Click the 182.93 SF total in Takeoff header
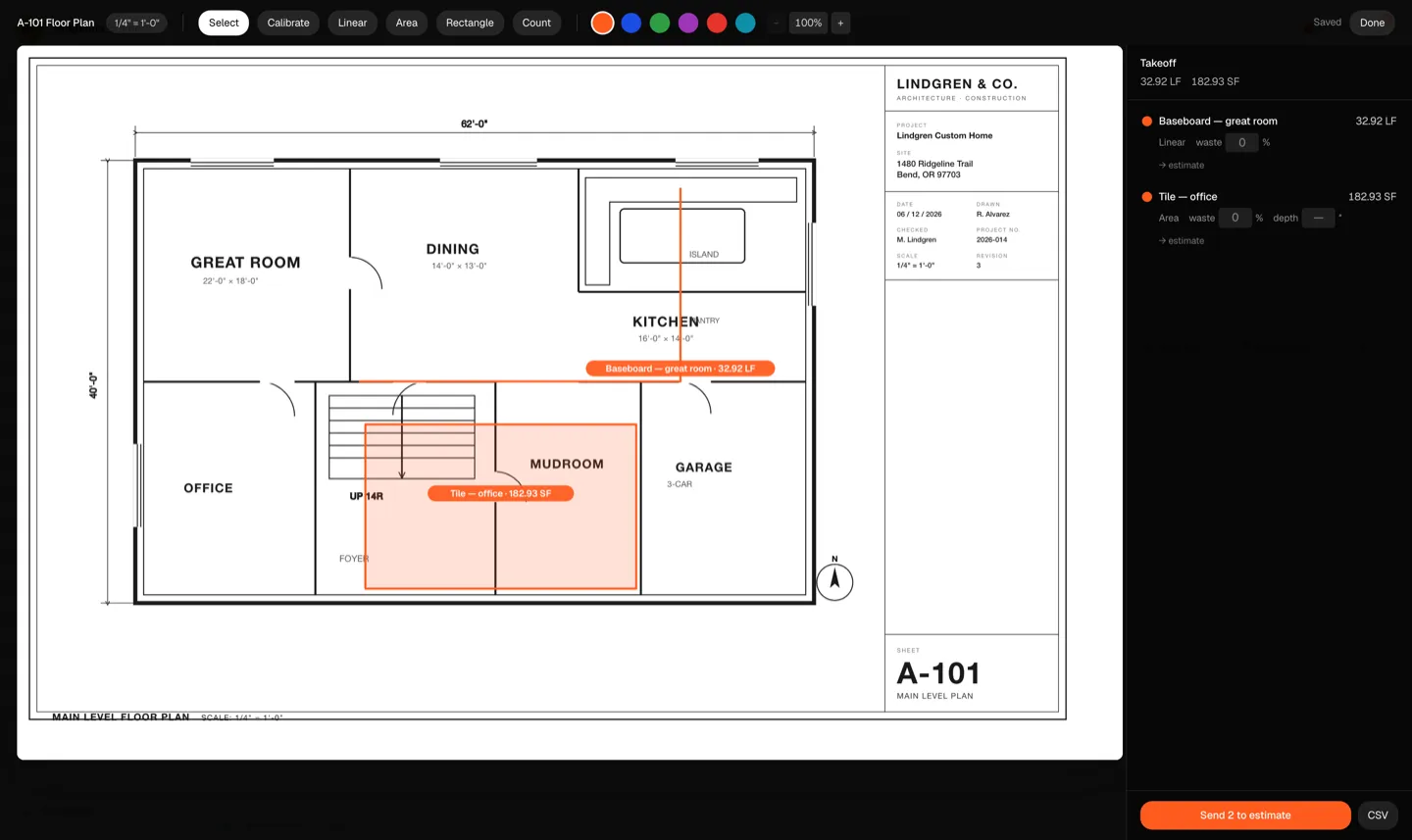This screenshot has height=840, width=1412. (1215, 81)
